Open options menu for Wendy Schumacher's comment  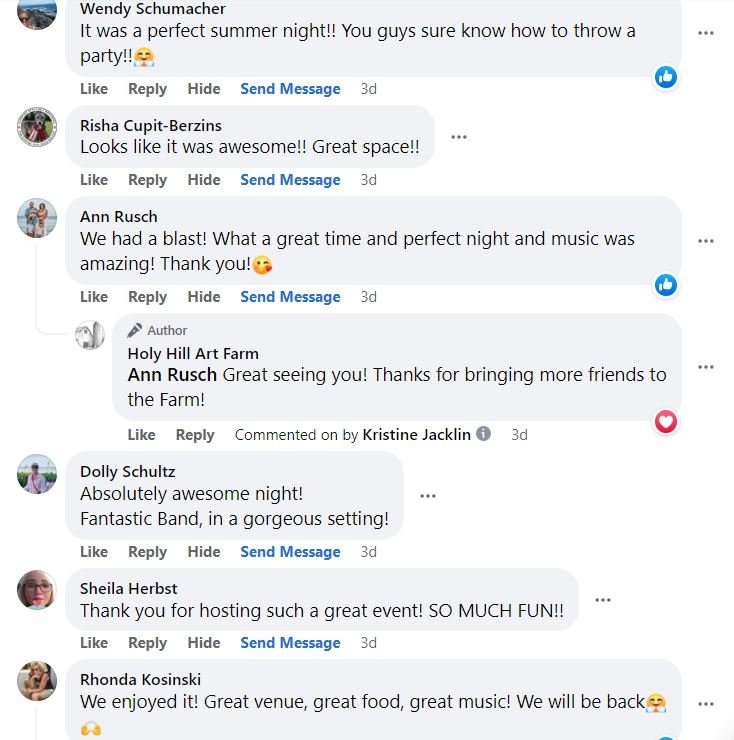click(706, 33)
